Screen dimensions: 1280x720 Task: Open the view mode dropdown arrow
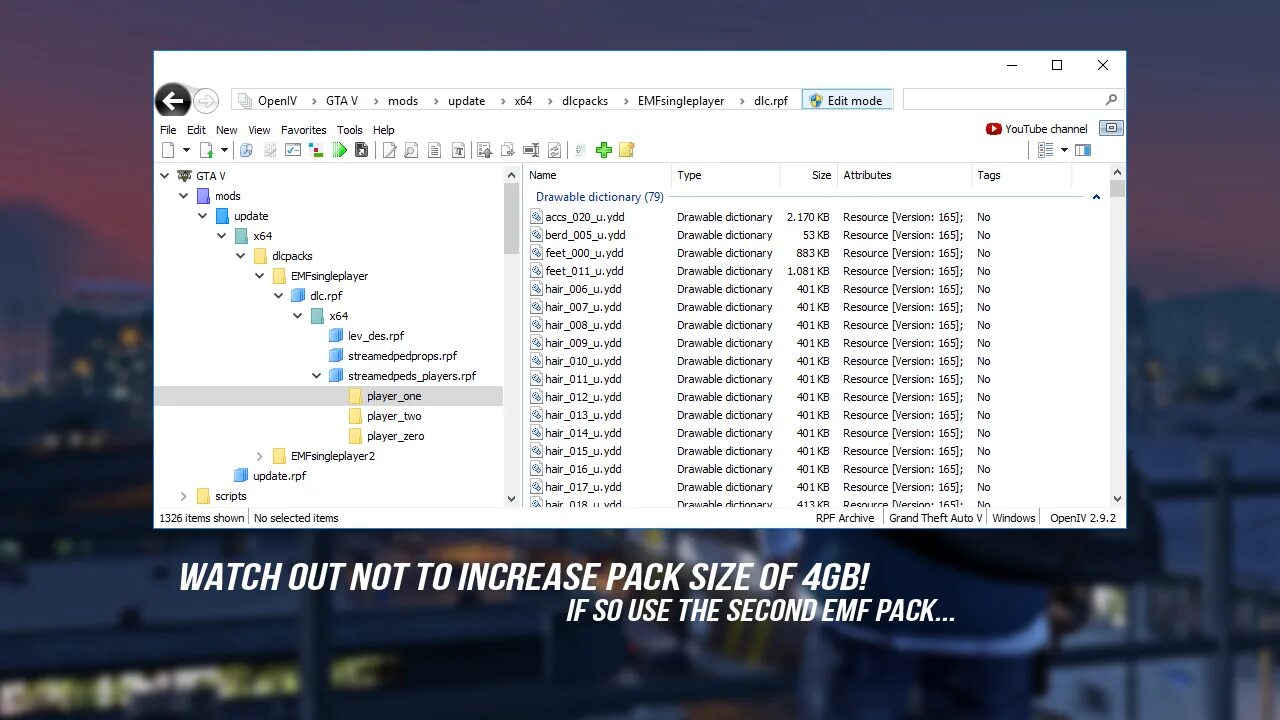(1064, 150)
